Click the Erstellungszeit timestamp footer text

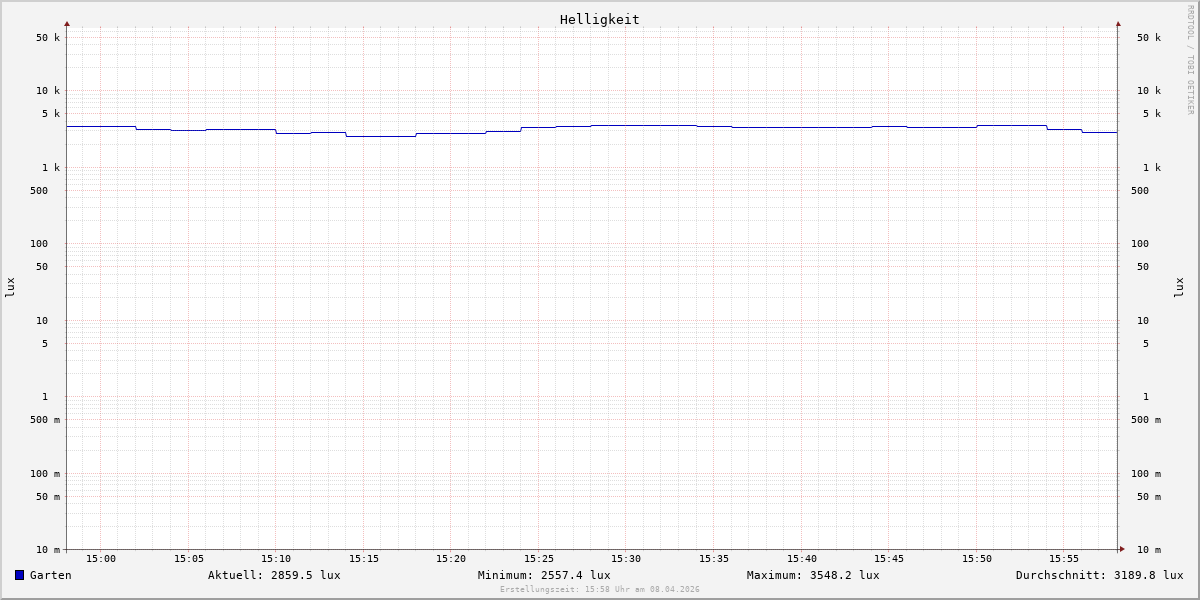point(600,589)
